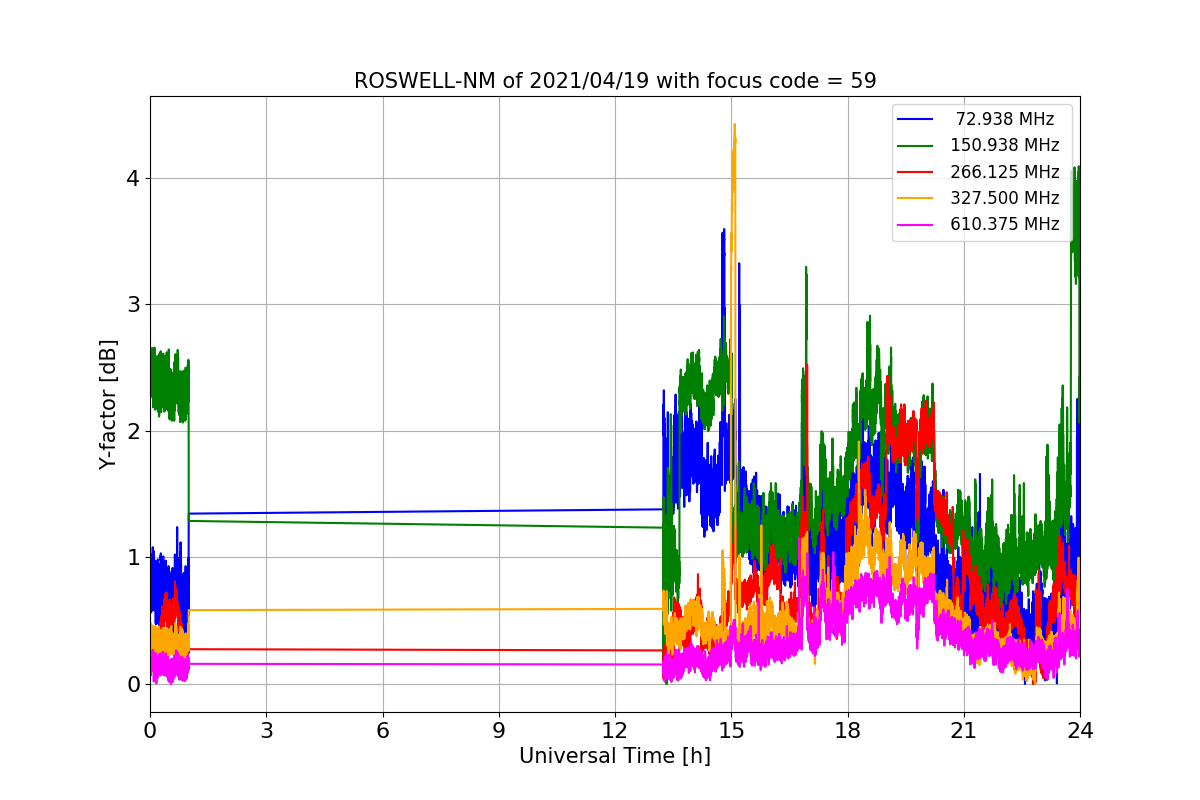Click the Y-factor [dB] axis label
Viewport: 1200px width, 800px height.
point(108,404)
